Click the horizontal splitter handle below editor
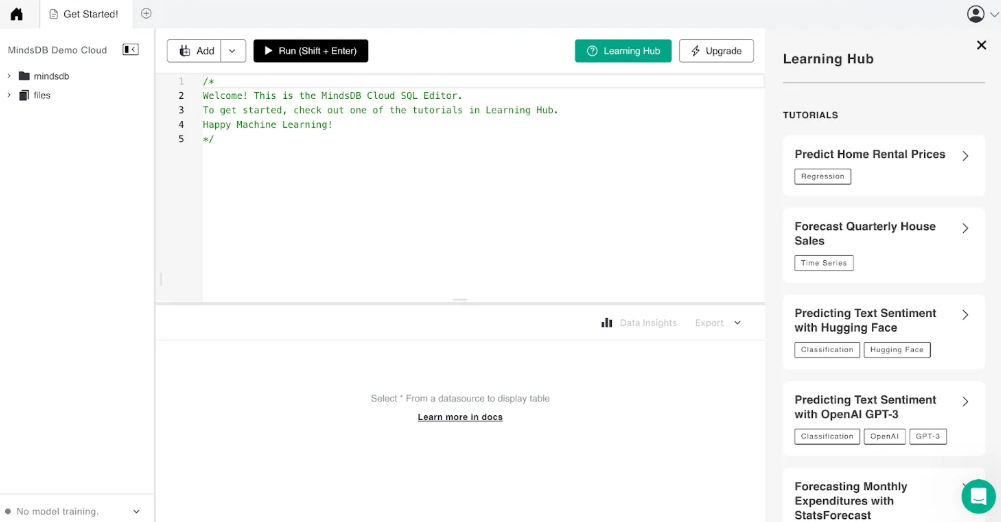1001x522 pixels. coord(460,299)
